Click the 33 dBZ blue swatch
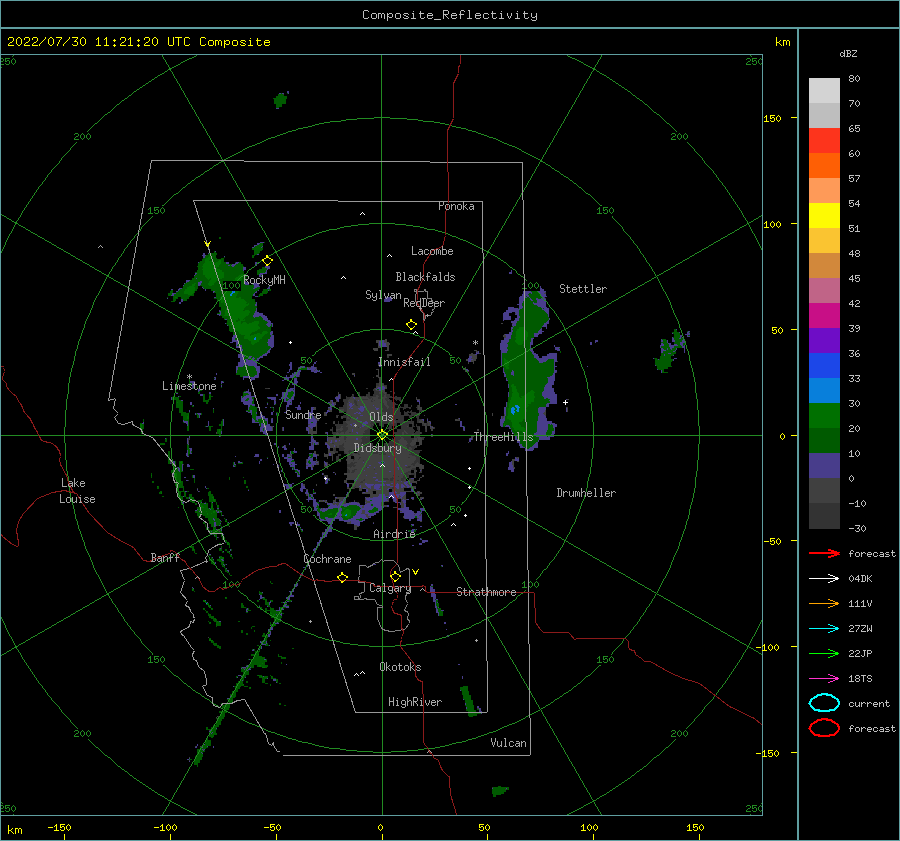Image resolution: width=900 pixels, height=841 pixels. (824, 365)
